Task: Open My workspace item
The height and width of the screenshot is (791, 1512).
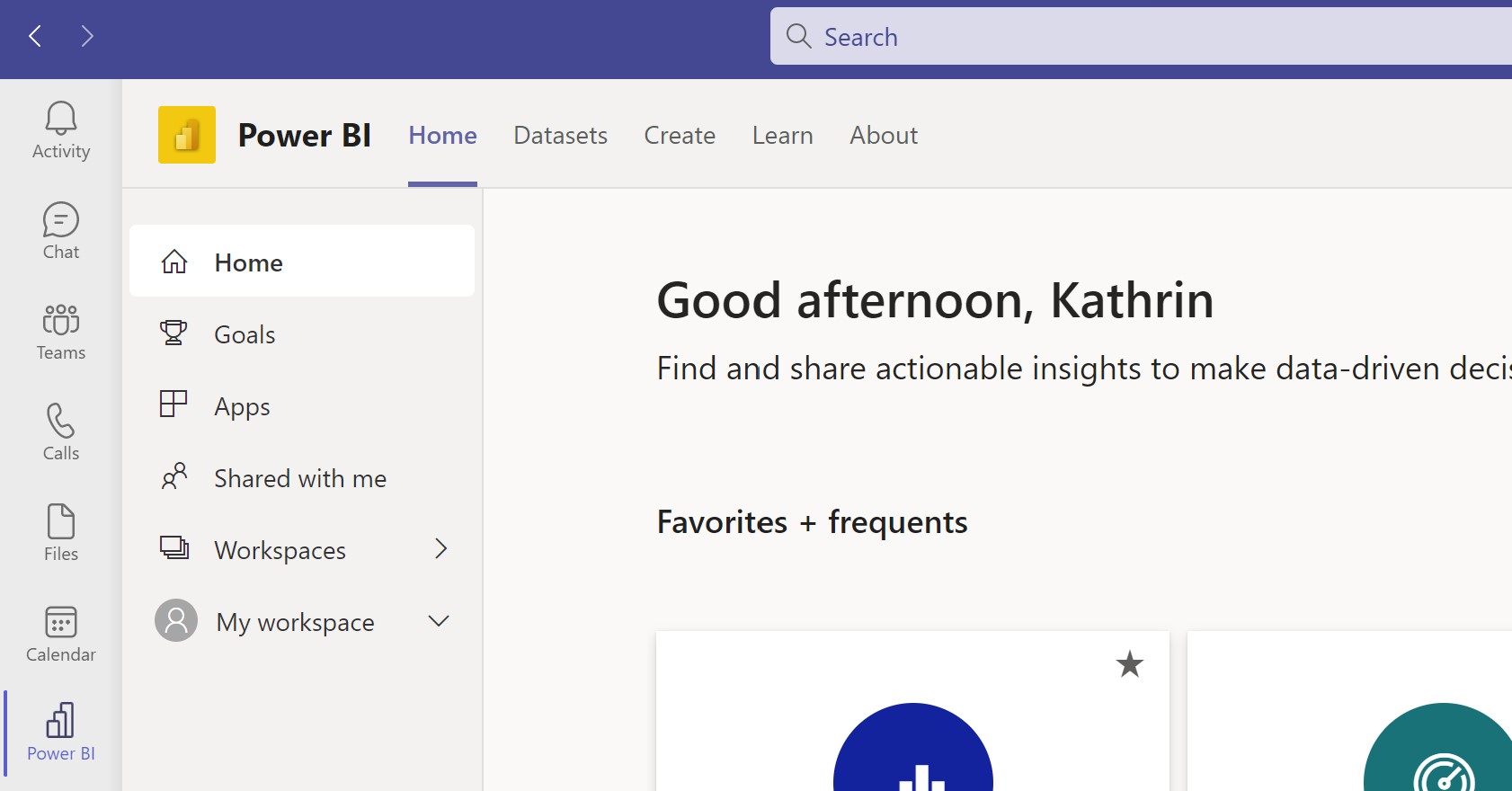Action: [x=302, y=622]
